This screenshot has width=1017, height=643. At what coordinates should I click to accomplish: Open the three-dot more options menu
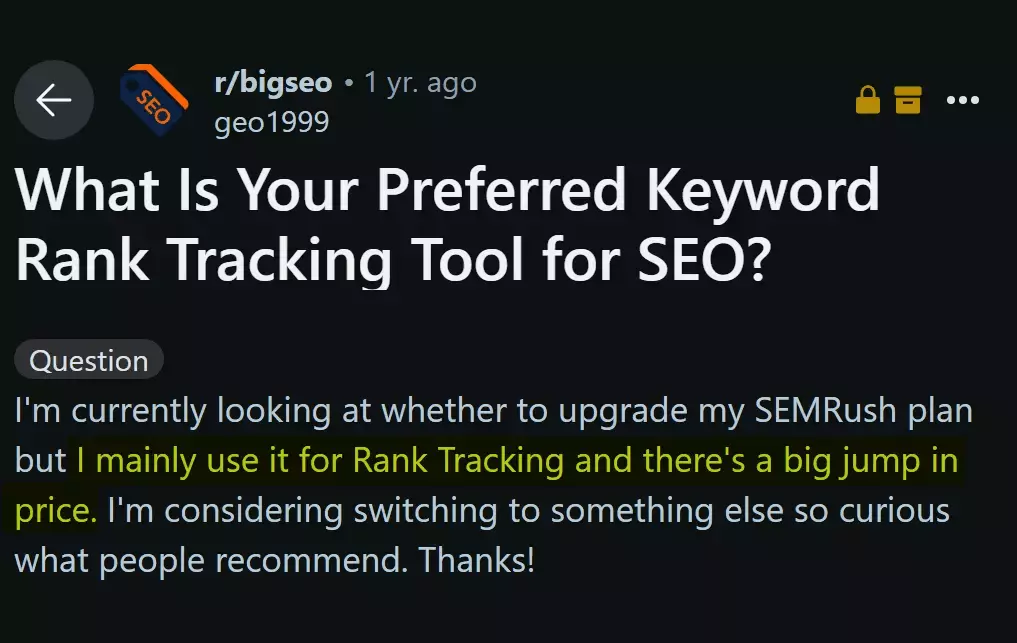pyautogui.click(x=963, y=100)
